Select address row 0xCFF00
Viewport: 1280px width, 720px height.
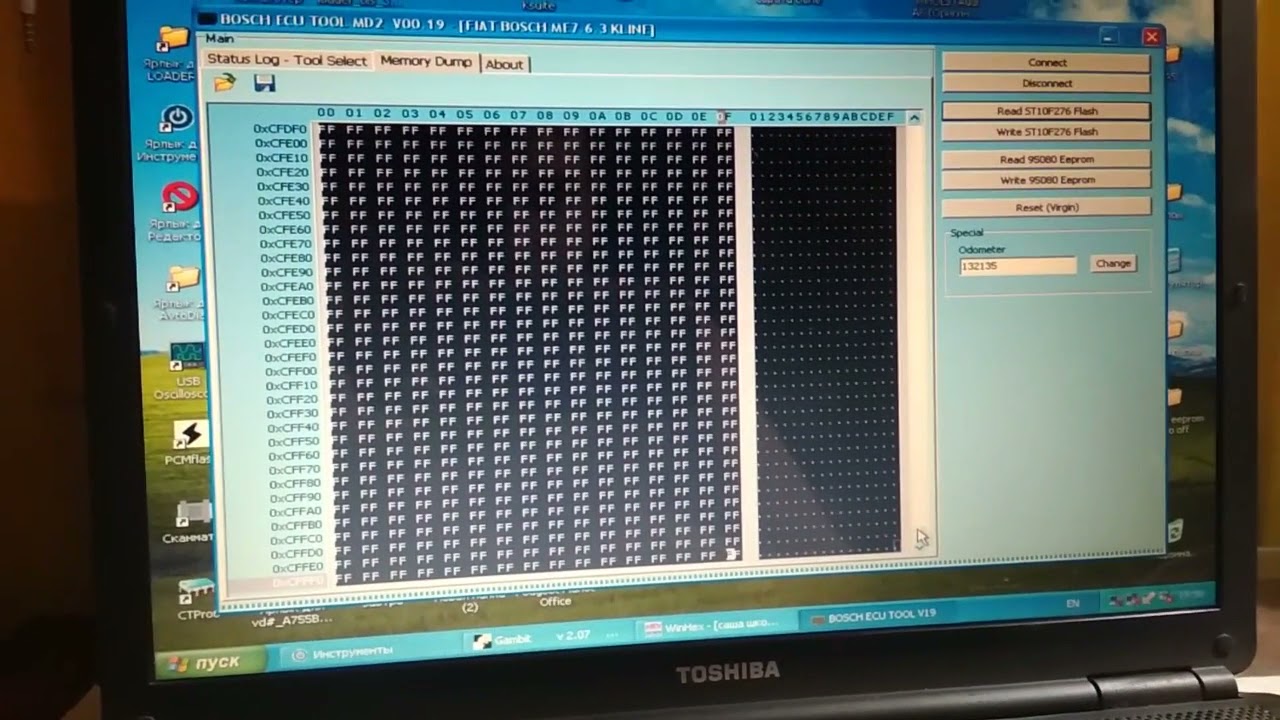tap(291, 371)
